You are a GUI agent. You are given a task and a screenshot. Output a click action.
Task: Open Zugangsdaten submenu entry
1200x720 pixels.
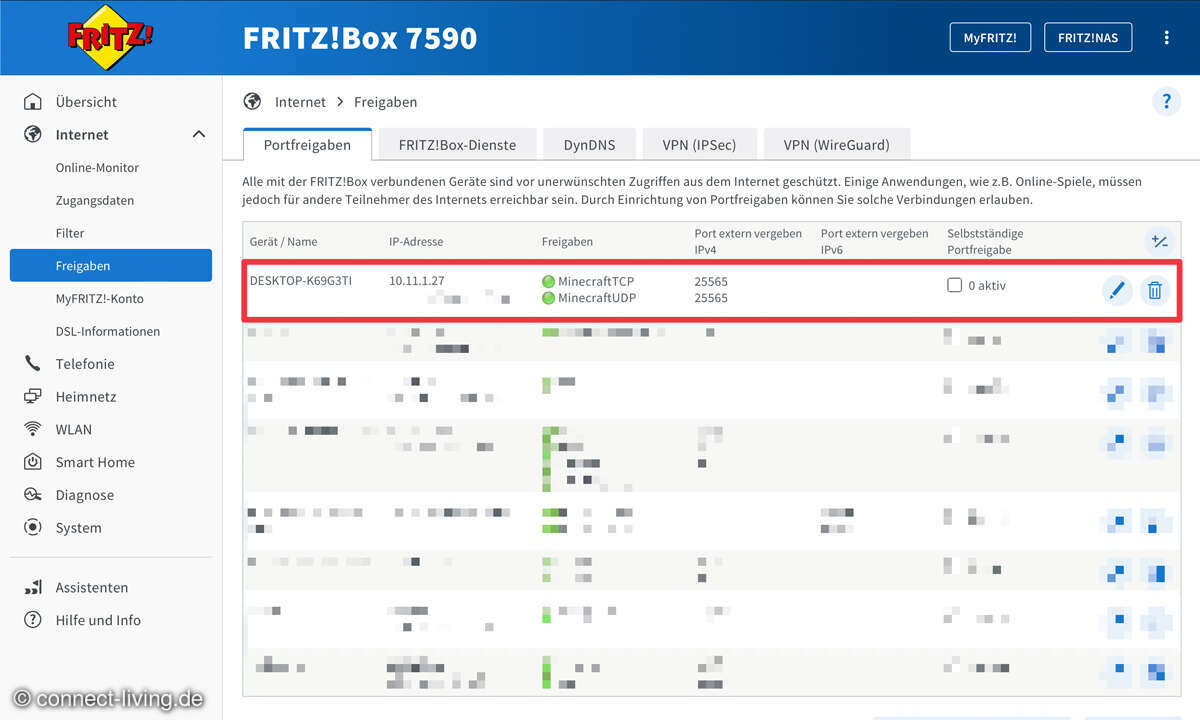95,200
